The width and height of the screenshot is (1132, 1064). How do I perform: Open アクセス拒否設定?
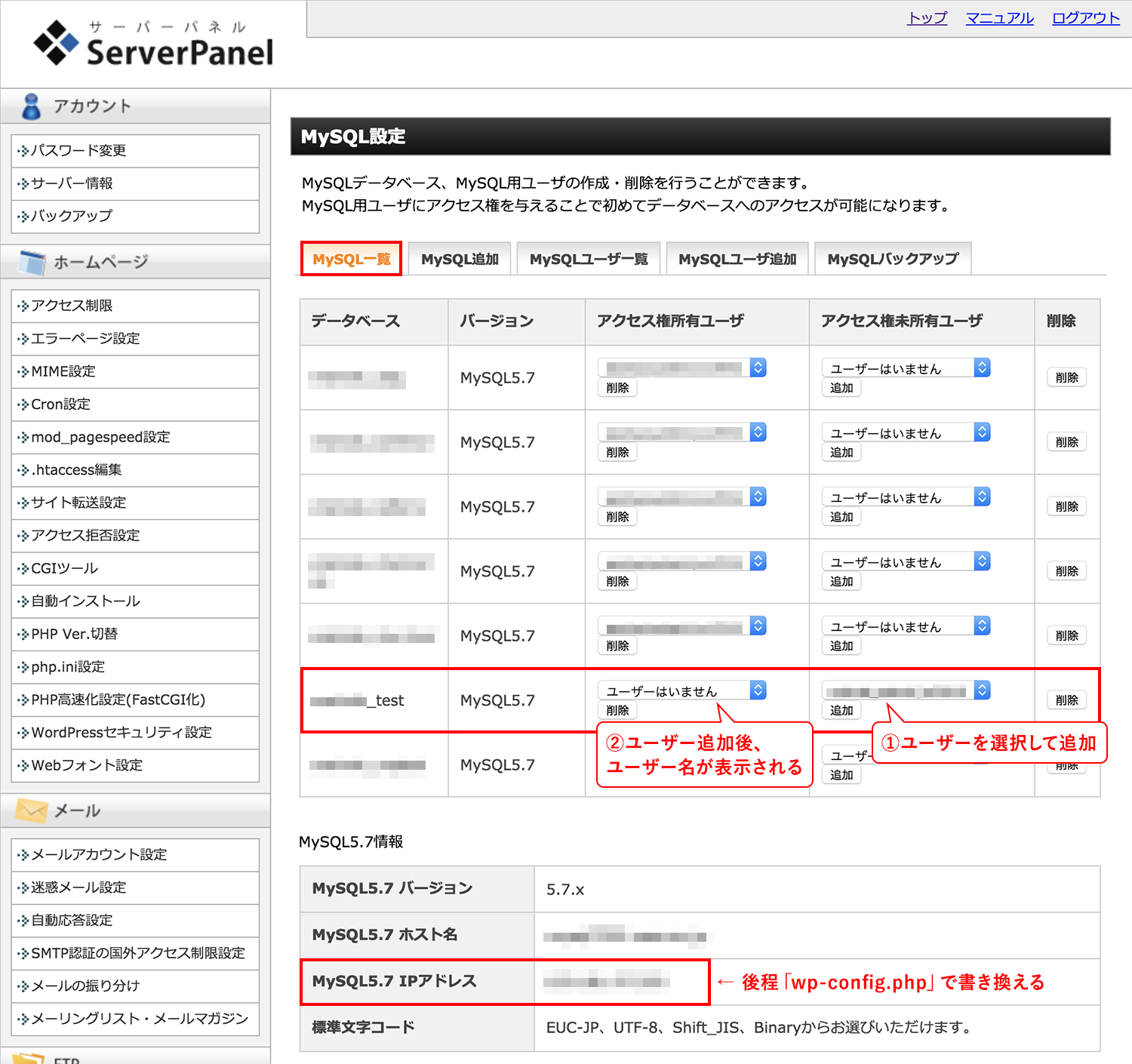(x=136, y=535)
